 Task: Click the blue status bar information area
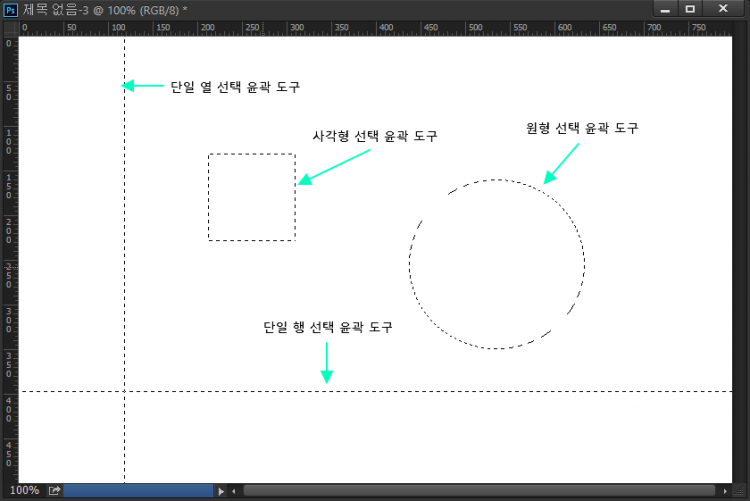138,491
